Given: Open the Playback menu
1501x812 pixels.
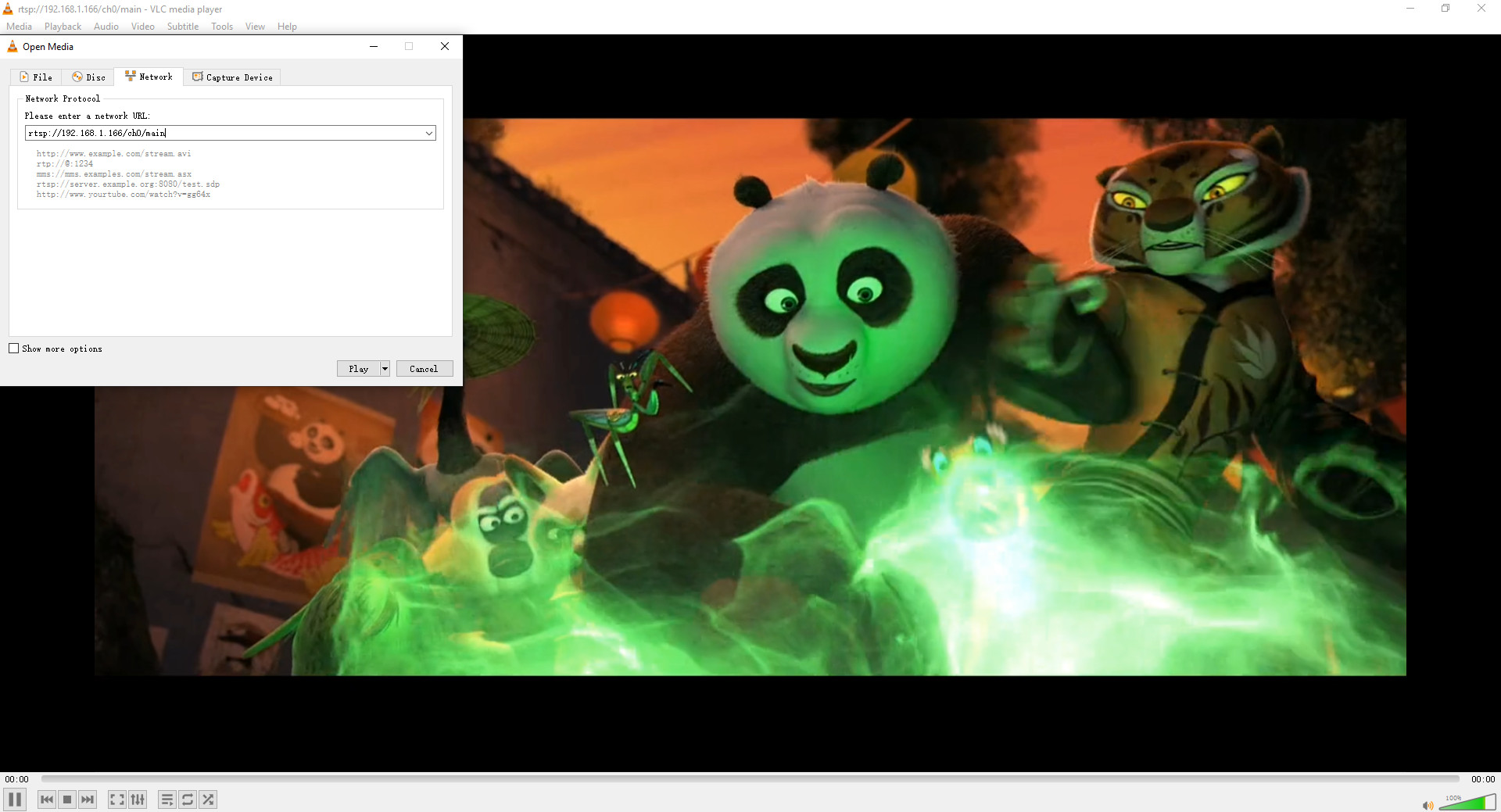Looking at the screenshot, I should point(63,27).
